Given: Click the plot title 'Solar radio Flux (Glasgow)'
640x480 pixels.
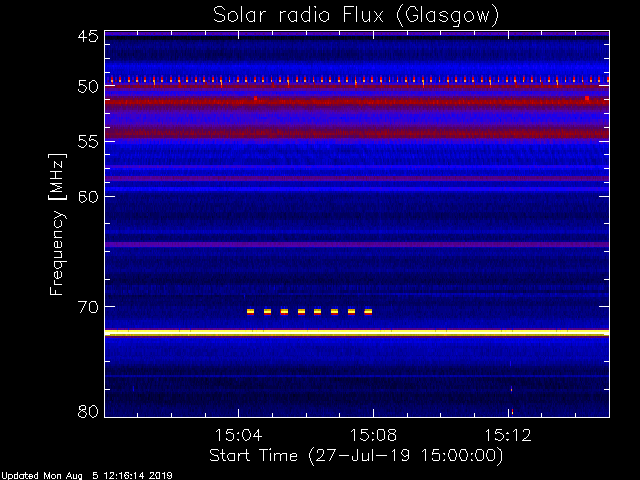Looking at the screenshot, I should (356, 16).
